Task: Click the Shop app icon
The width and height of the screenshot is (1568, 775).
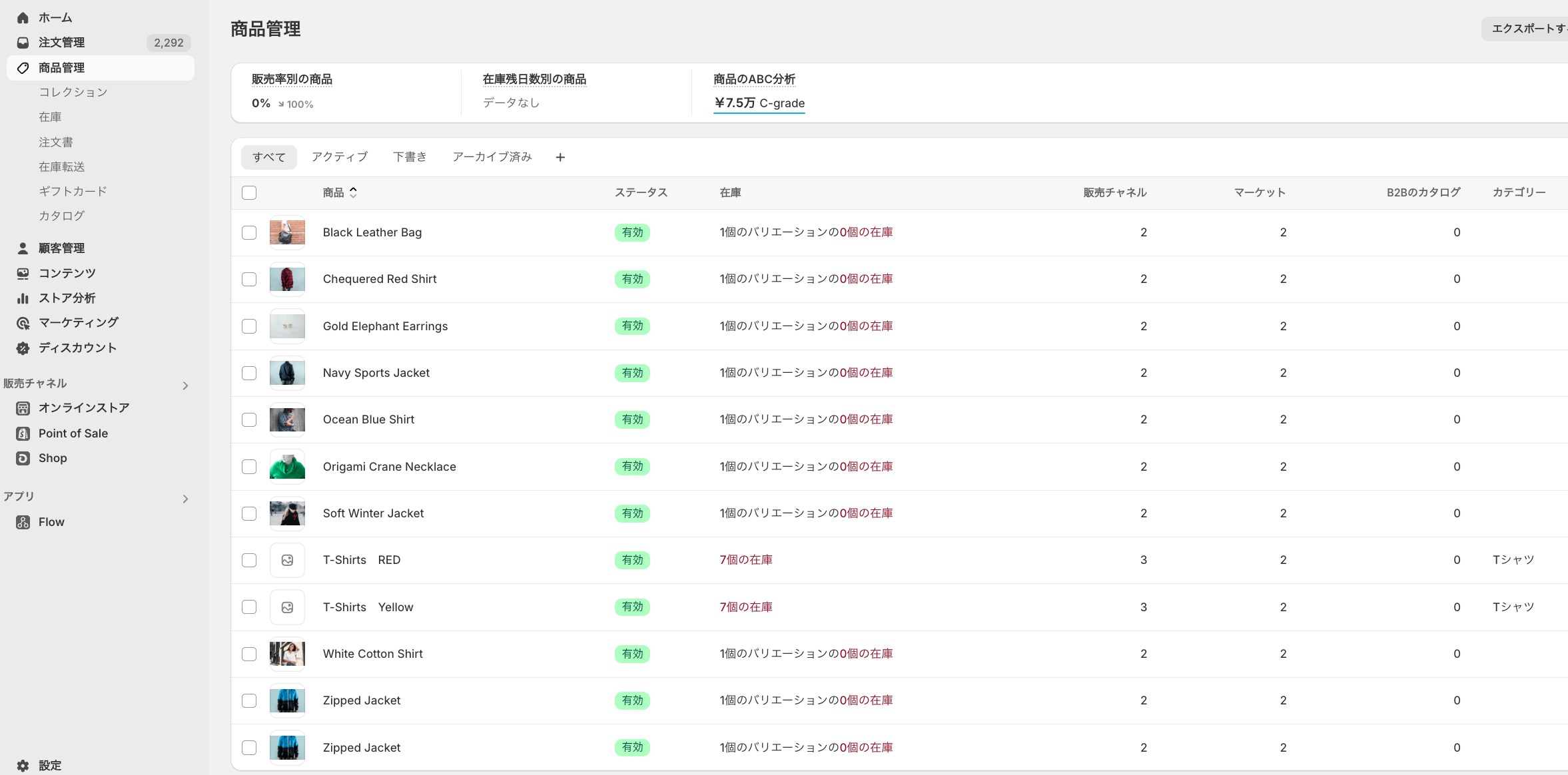Action: [x=23, y=458]
